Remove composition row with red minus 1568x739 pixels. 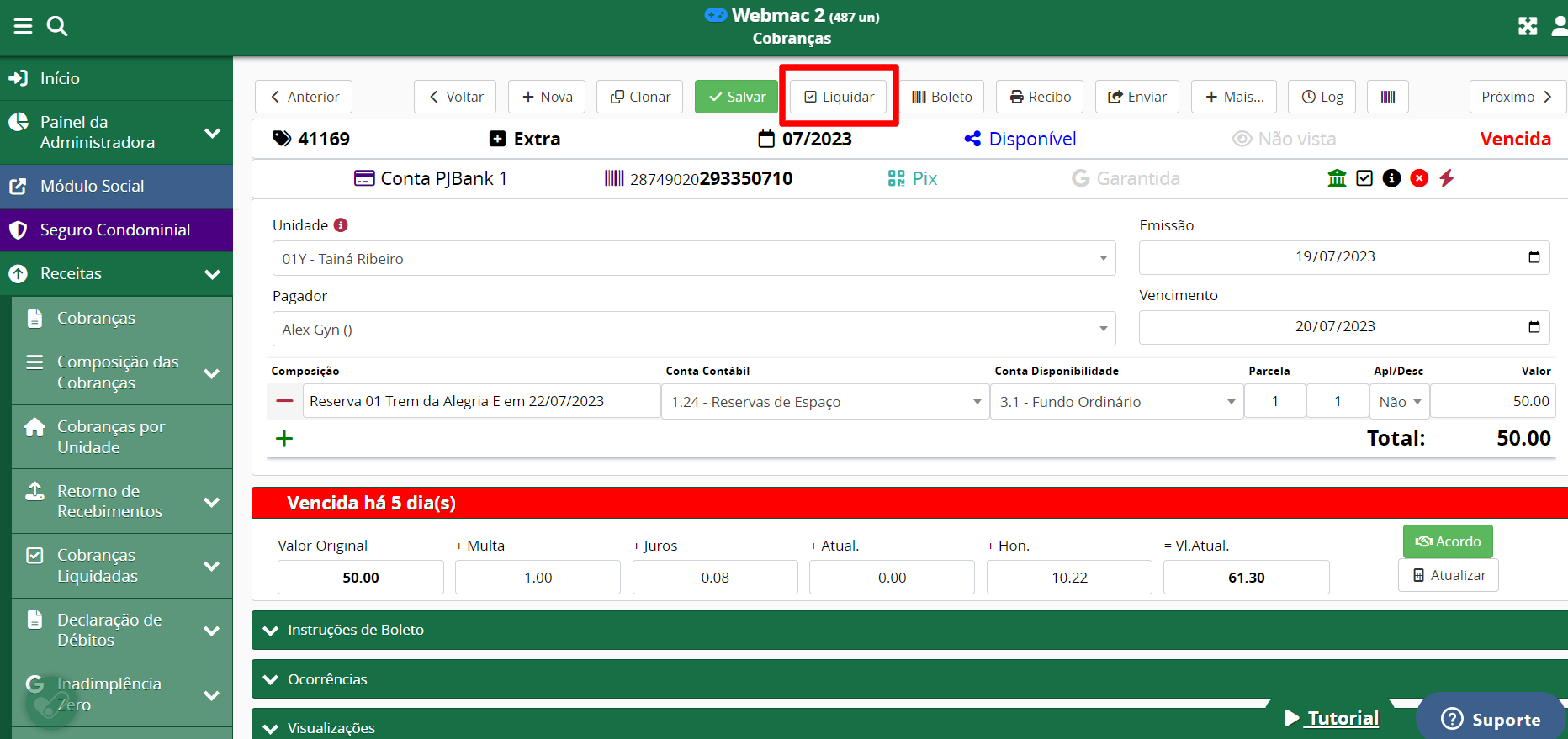tap(284, 401)
